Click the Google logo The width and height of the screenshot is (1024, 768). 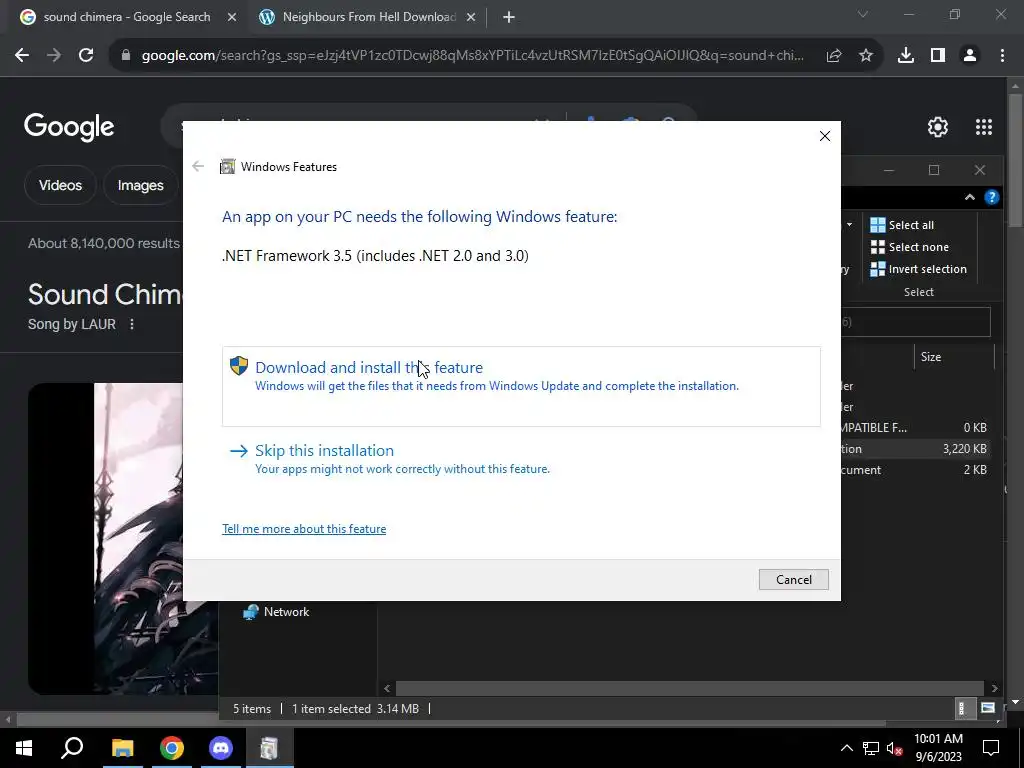point(69,127)
